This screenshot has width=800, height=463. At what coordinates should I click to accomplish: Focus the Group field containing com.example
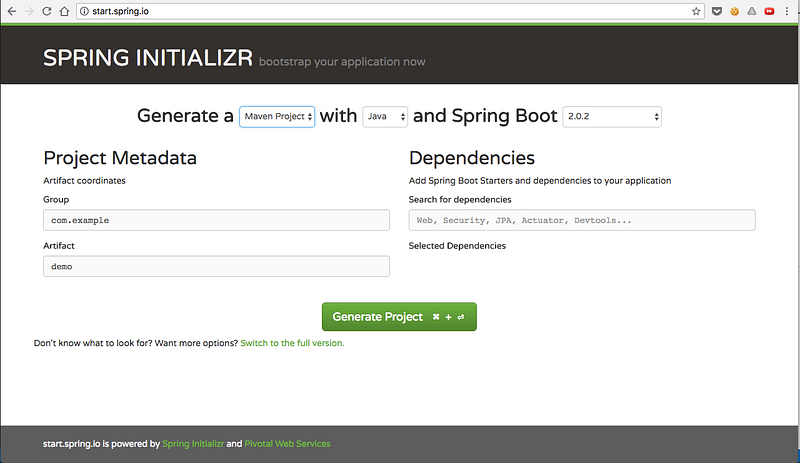pyautogui.click(x=216, y=220)
